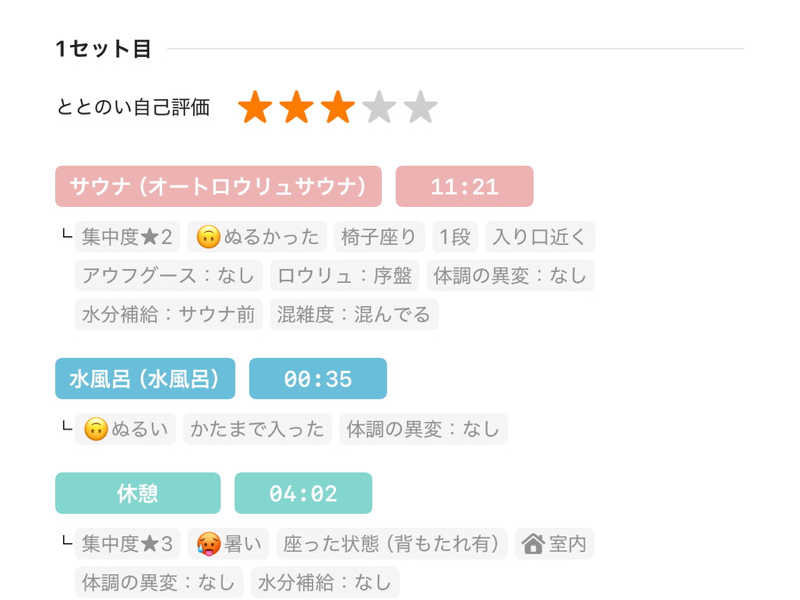This screenshot has height=600, width=800.
Task: Click the second orange rating star
Action: click(296, 107)
